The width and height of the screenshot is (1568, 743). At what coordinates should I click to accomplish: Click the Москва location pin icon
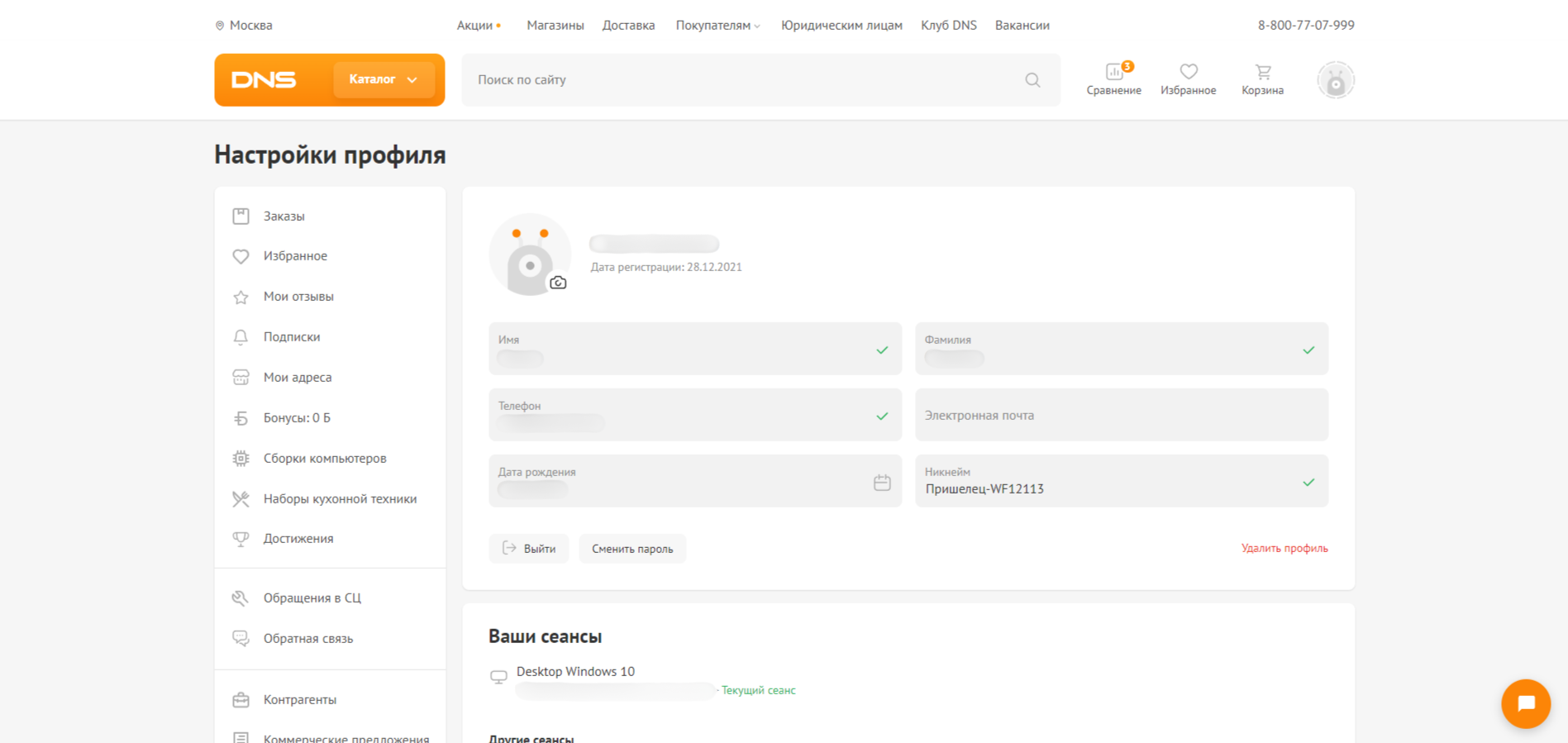[x=220, y=26]
